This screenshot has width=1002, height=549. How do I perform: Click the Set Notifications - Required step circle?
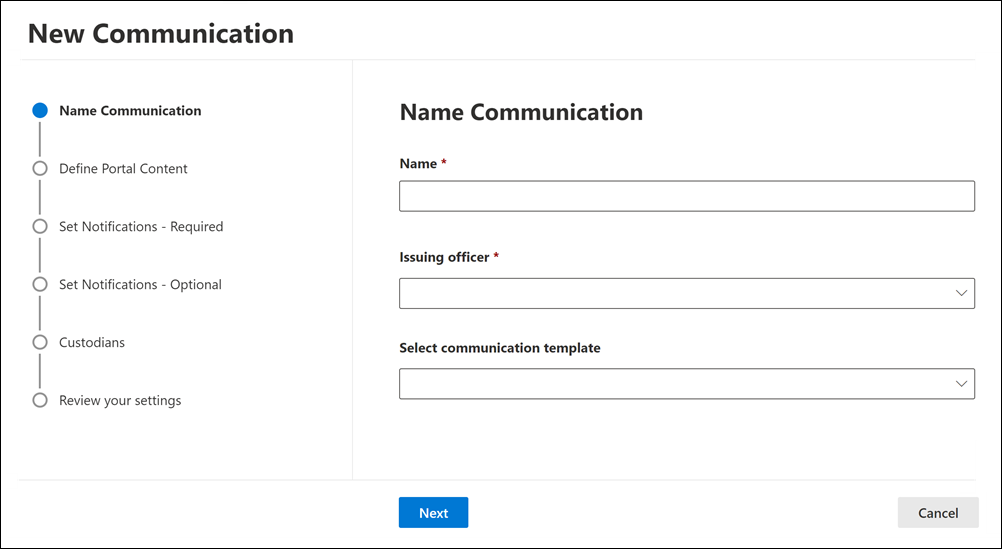(x=40, y=227)
